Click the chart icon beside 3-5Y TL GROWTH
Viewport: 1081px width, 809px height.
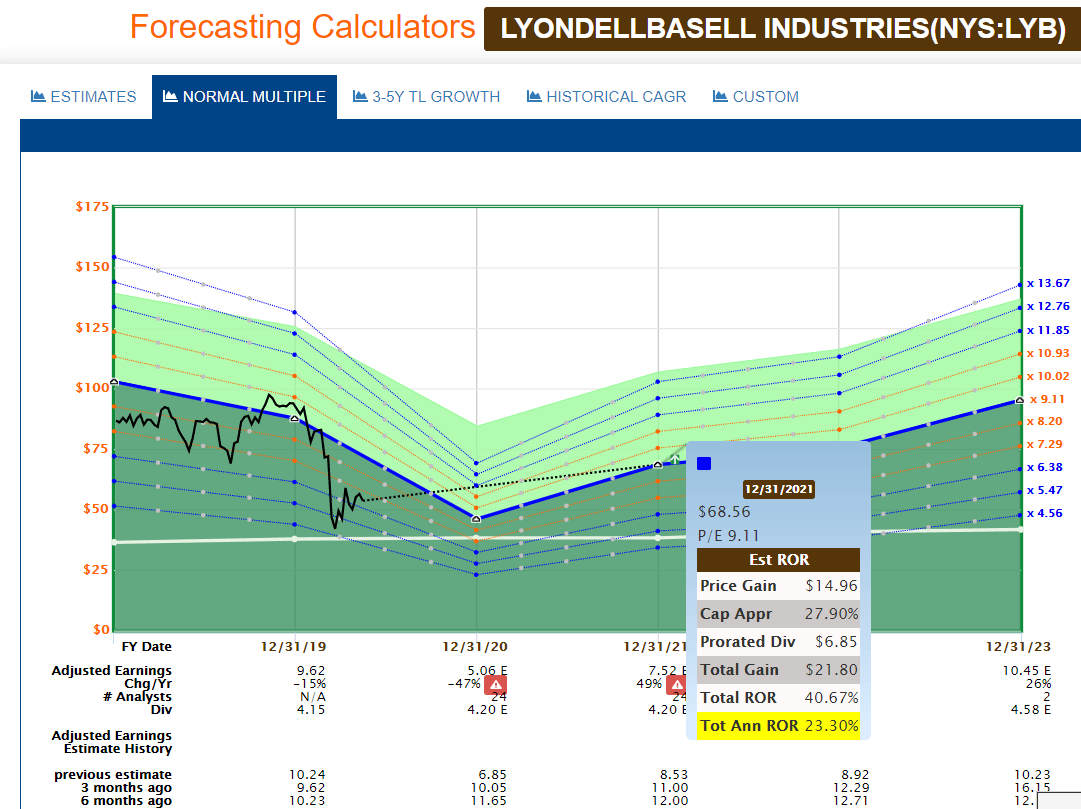[360, 96]
